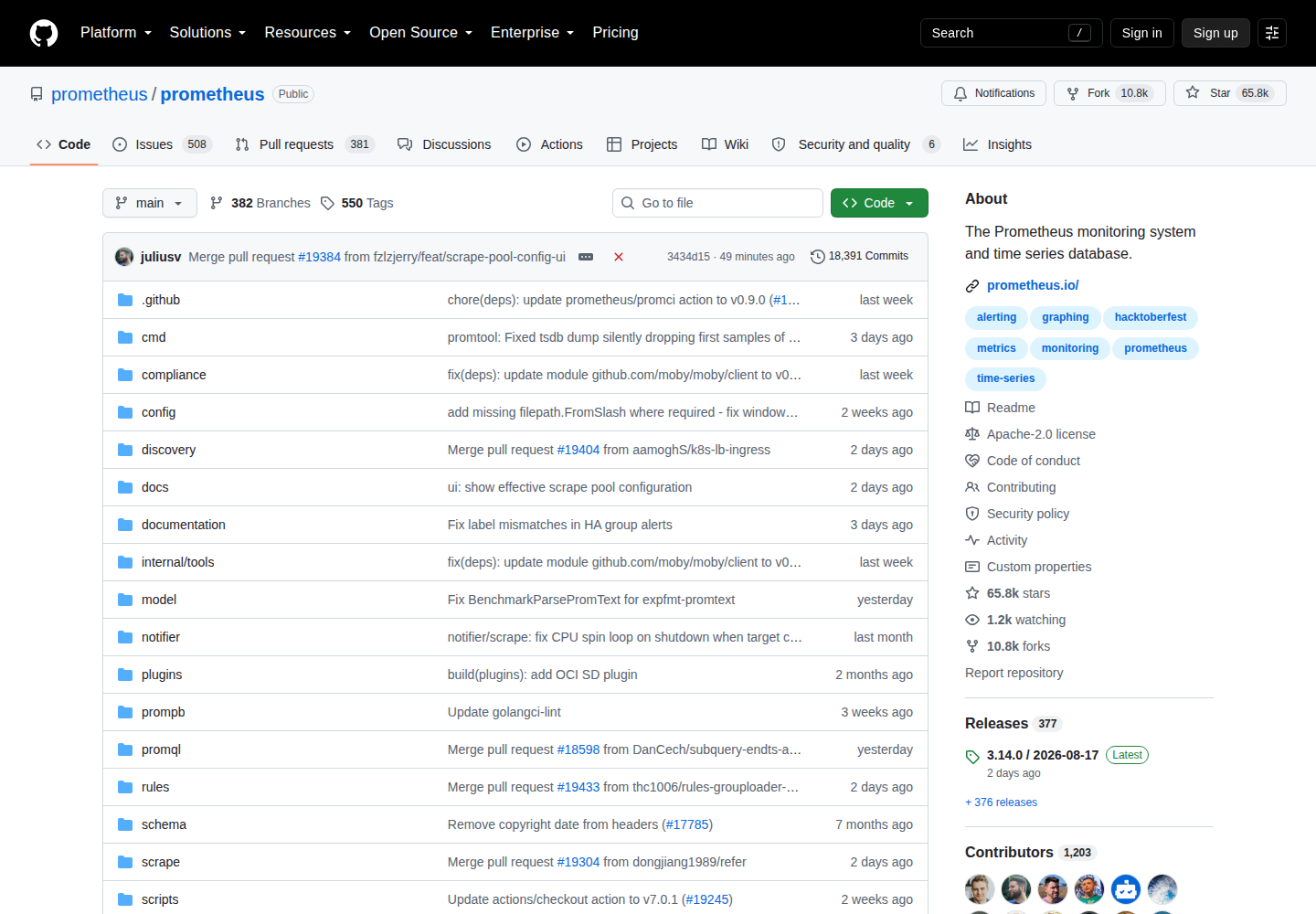This screenshot has width=1316, height=914.
Task: Open the Actions tab
Action: [x=549, y=144]
